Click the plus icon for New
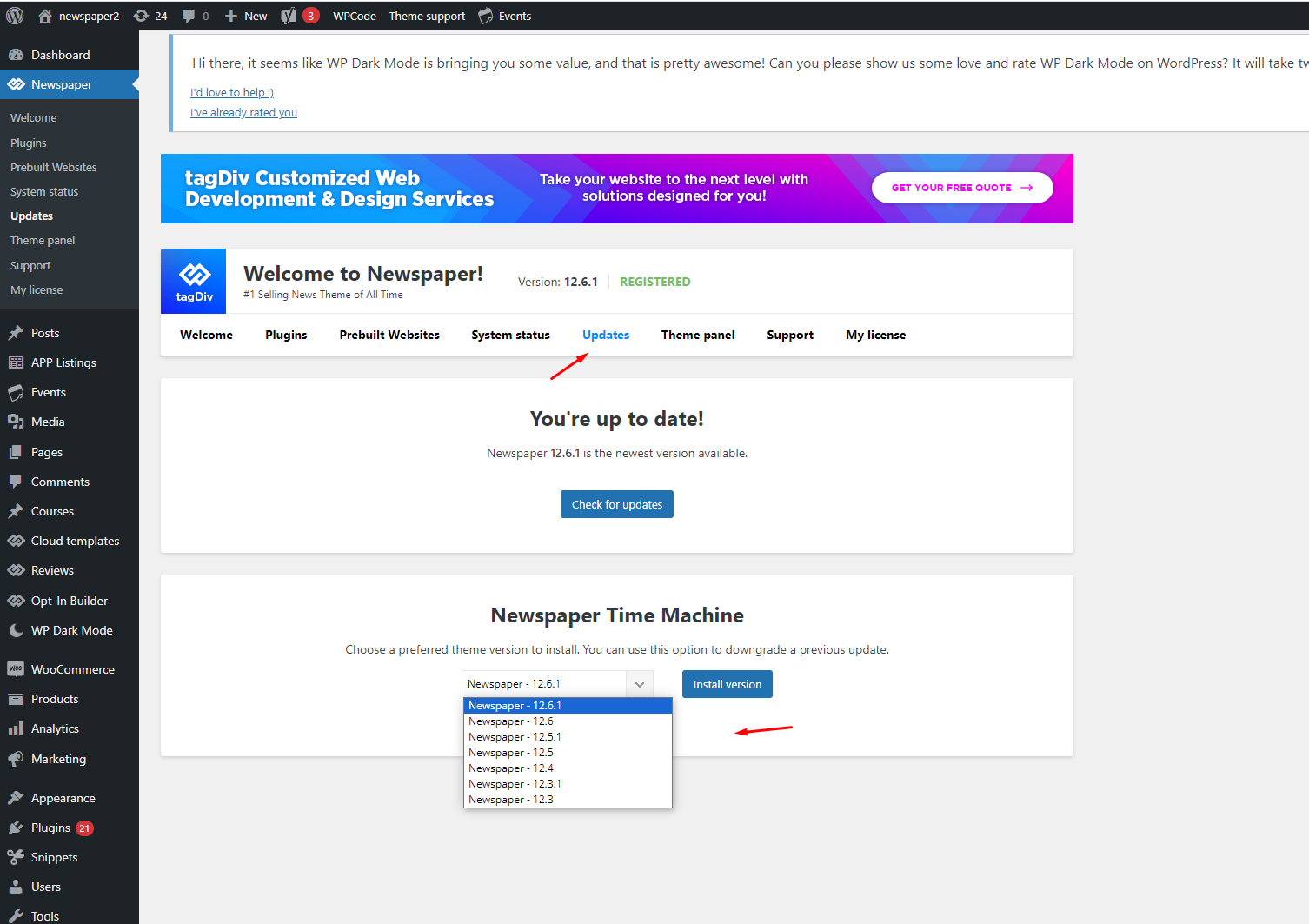 tap(231, 16)
